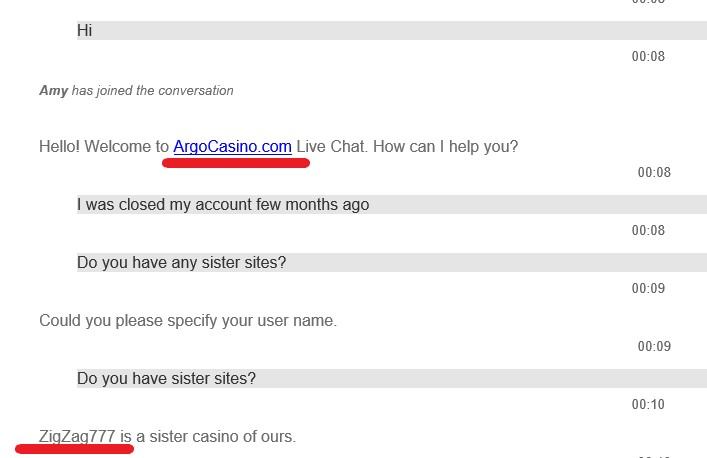This screenshot has height=458, width=707.
Task: Click the timestamp under the welcome greeting
Action: pos(654,173)
